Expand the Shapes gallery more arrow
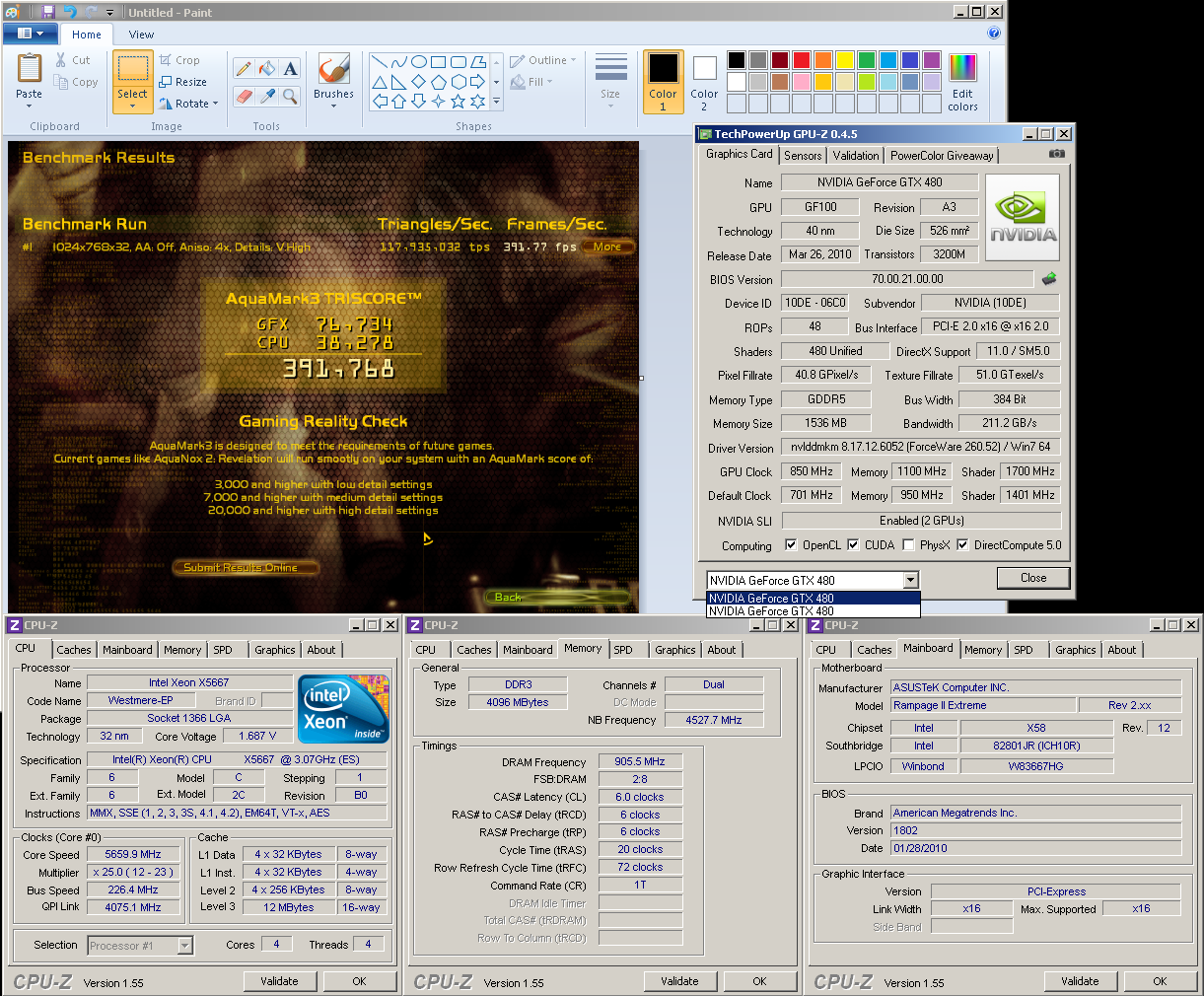Screen dimensions: 1204x996 point(496,101)
